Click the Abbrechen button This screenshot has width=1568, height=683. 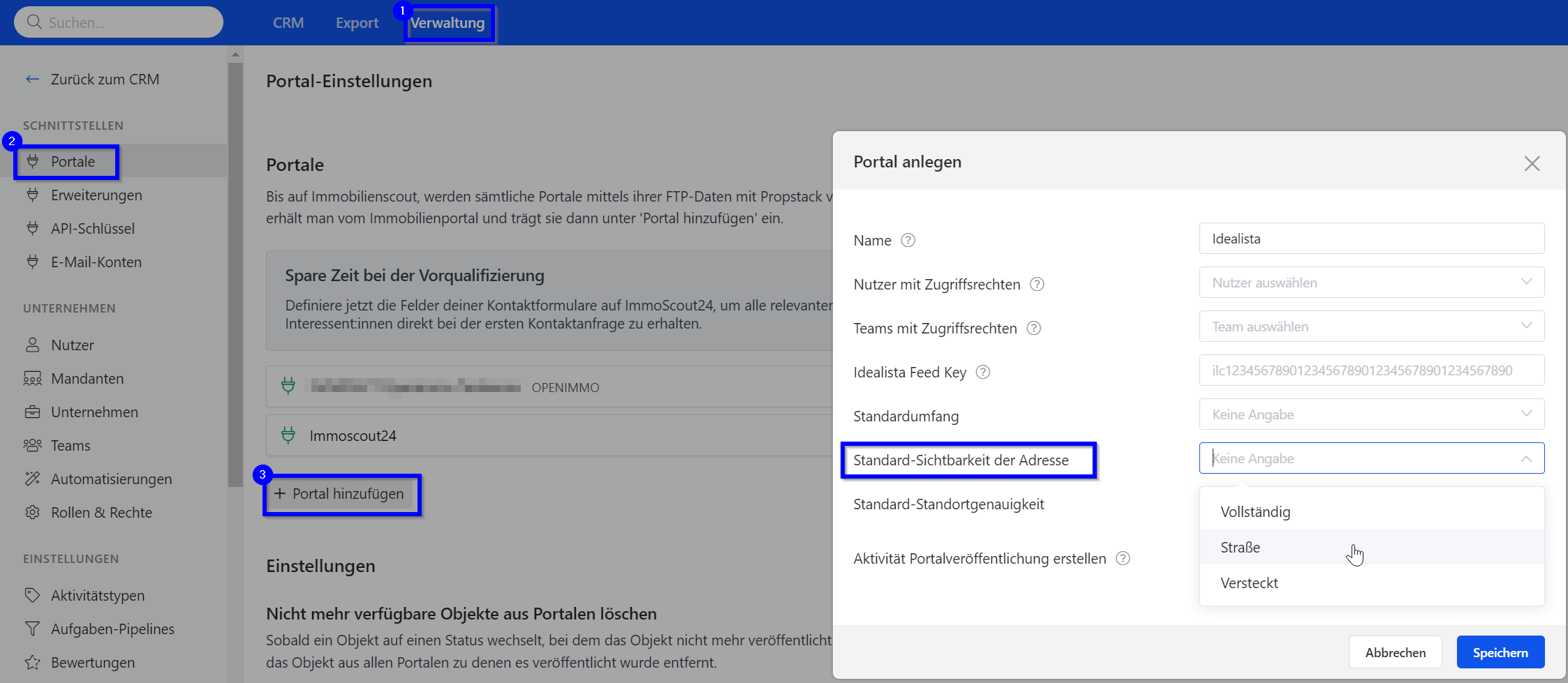click(1395, 652)
